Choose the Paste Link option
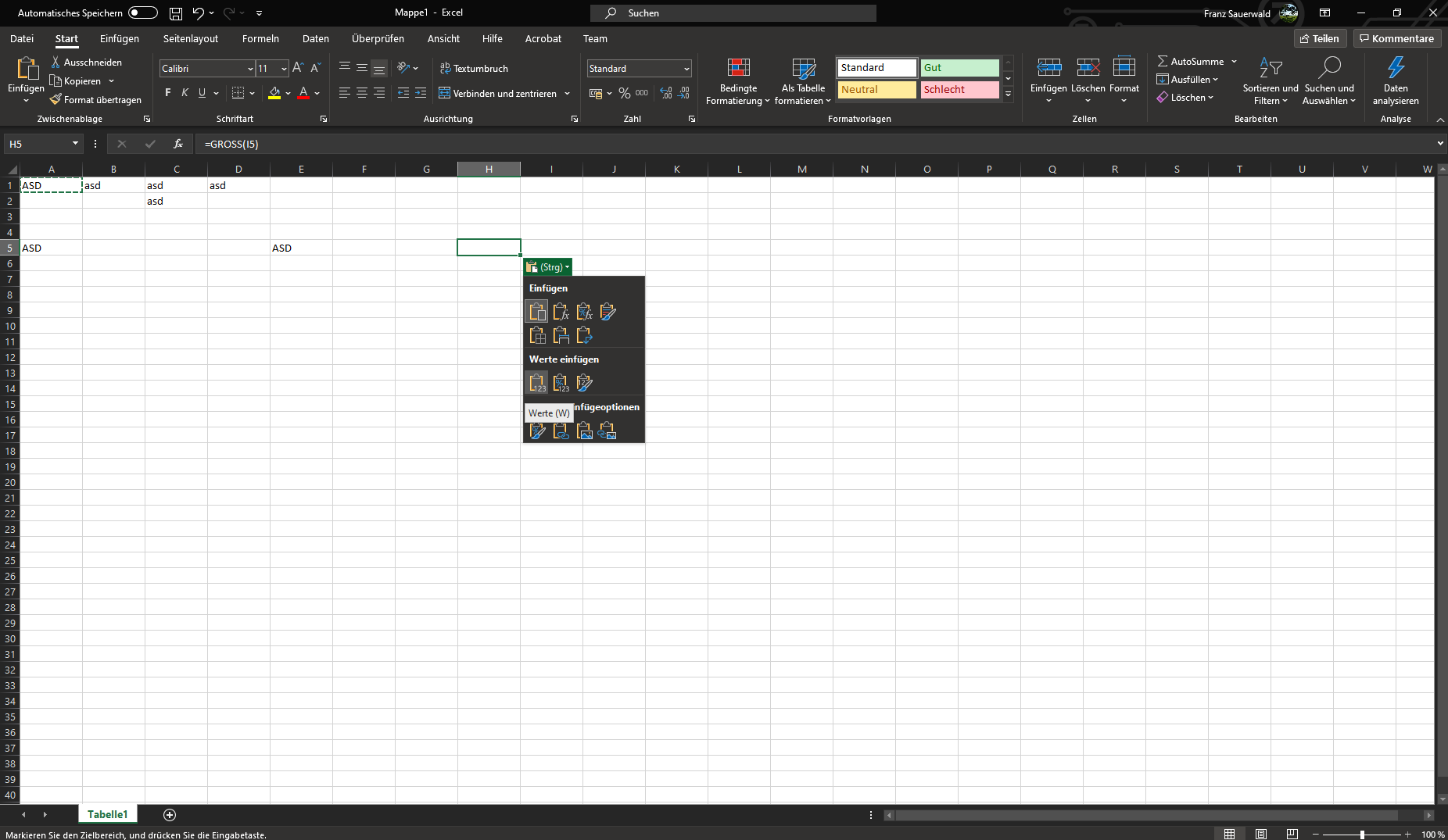The width and height of the screenshot is (1448, 840). [x=561, y=431]
